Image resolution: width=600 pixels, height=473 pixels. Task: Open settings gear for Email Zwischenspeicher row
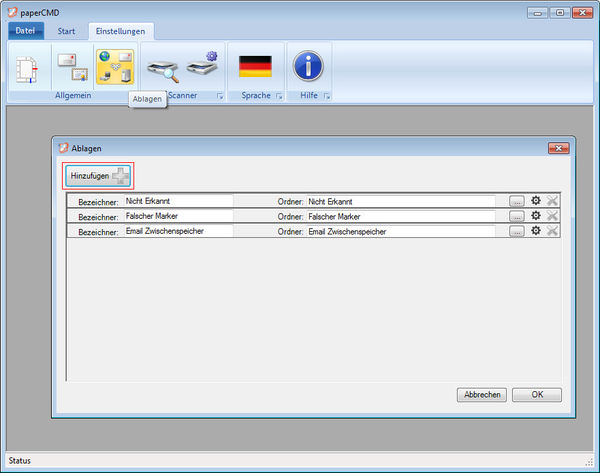536,230
